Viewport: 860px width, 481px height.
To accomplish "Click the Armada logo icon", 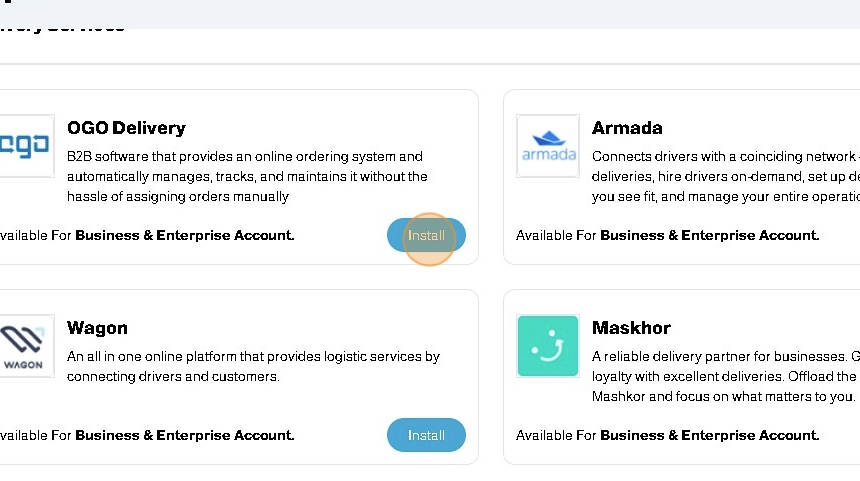I will (548, 146).
